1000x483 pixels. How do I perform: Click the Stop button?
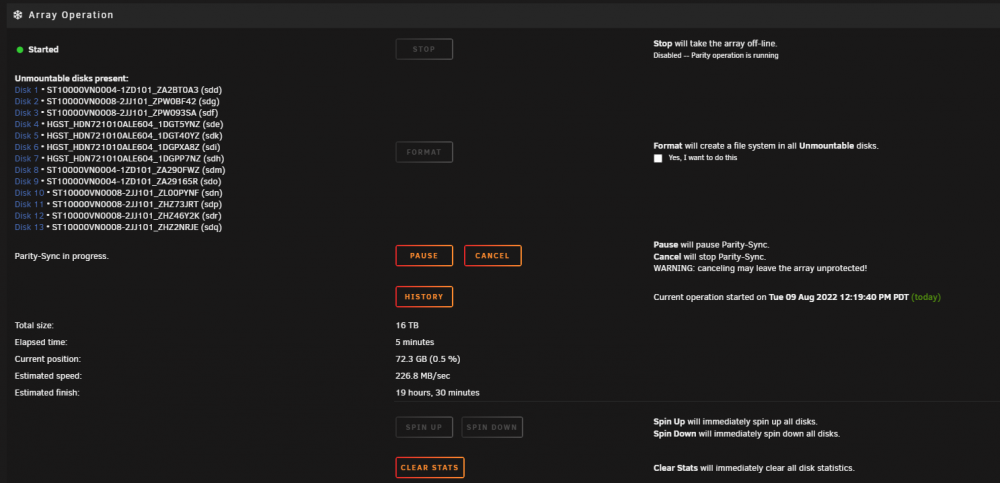click(424, 49)
